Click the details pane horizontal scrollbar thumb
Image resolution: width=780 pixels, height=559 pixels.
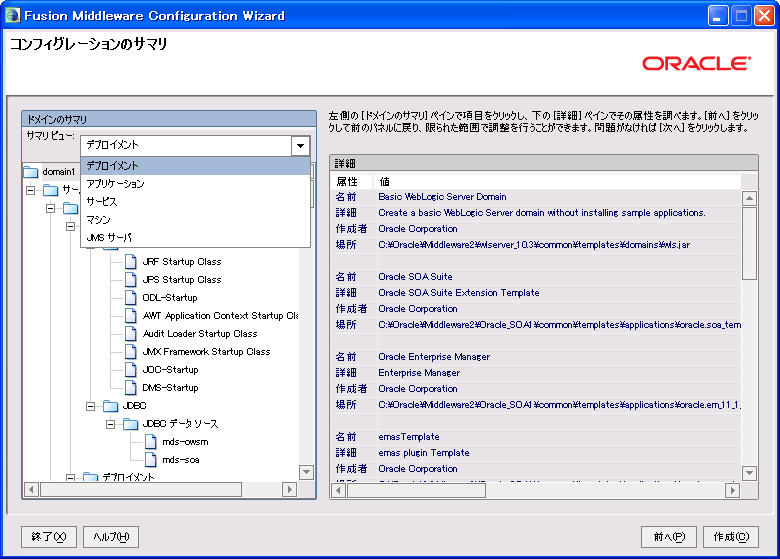click(416, 490)
